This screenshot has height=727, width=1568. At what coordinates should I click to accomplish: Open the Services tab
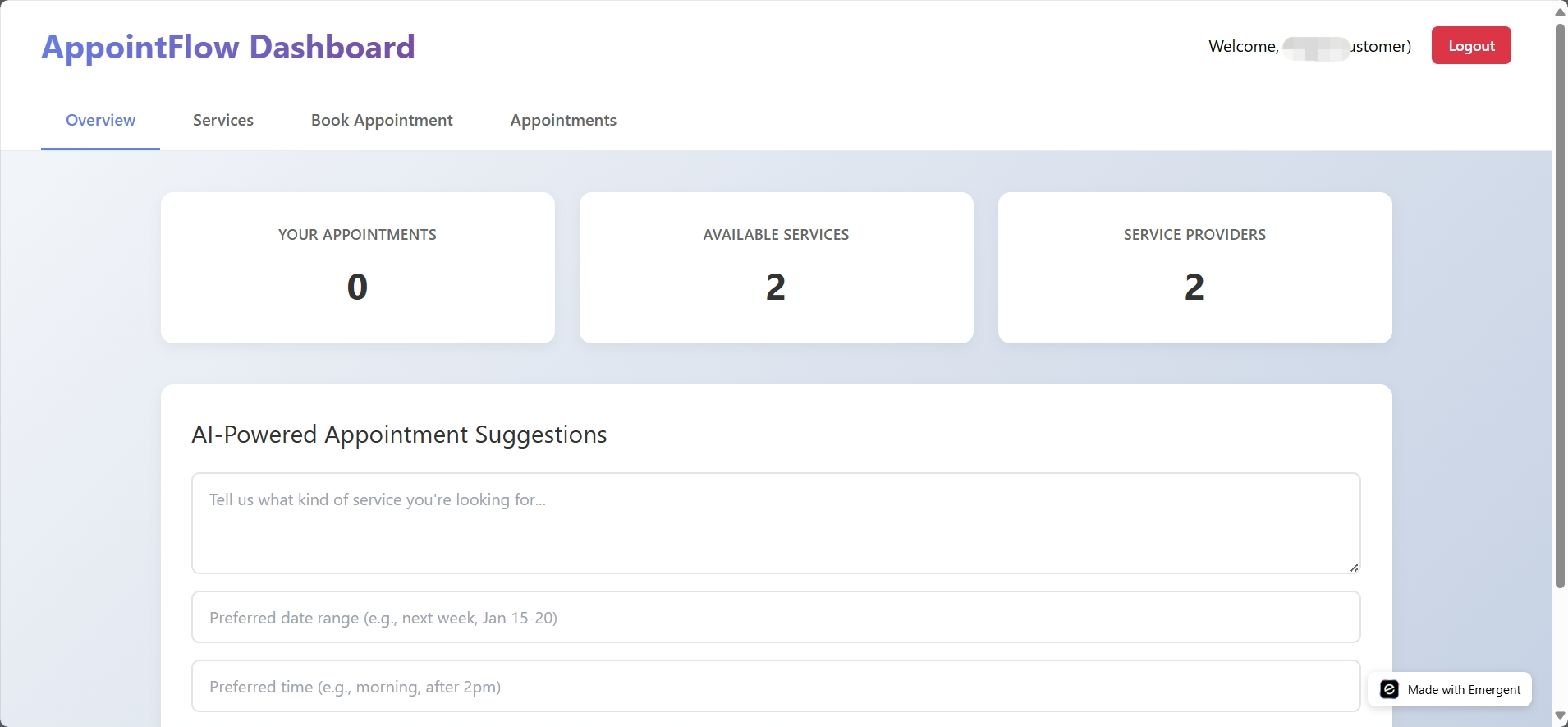[223, 121]
